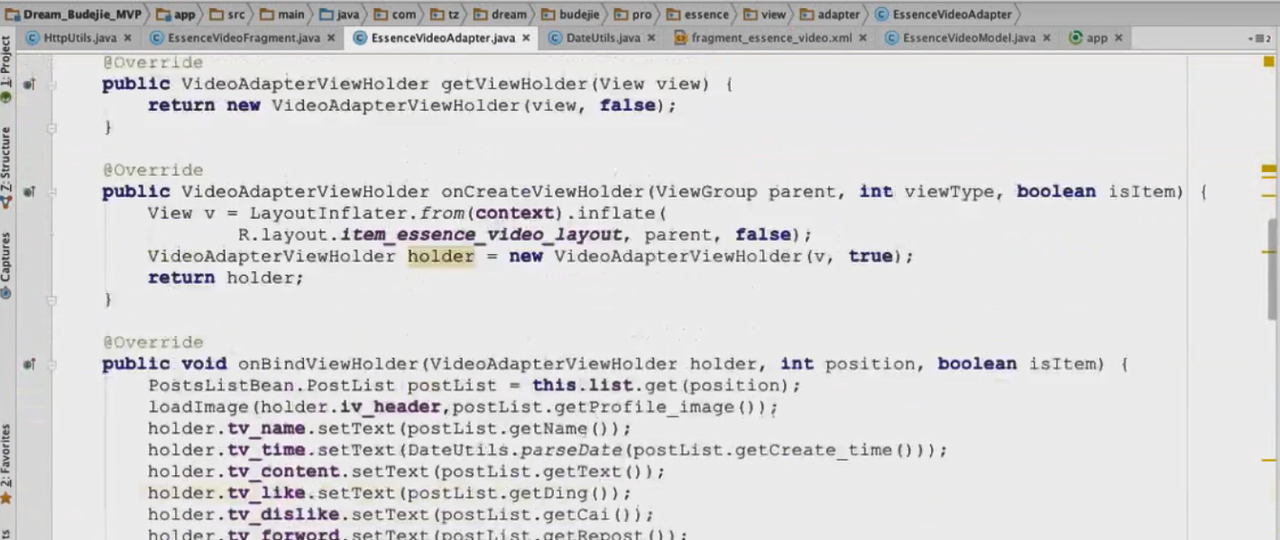Collapse the getViewHolder method fold marker
The width and height of the screenshot is (1280, 540).
pyautogui.click(x=52, y=85)
